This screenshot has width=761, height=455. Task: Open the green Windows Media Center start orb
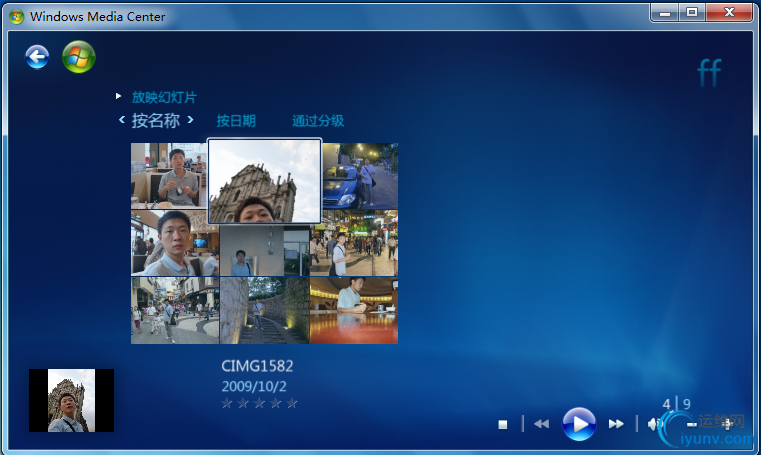(x=79, y=57)
